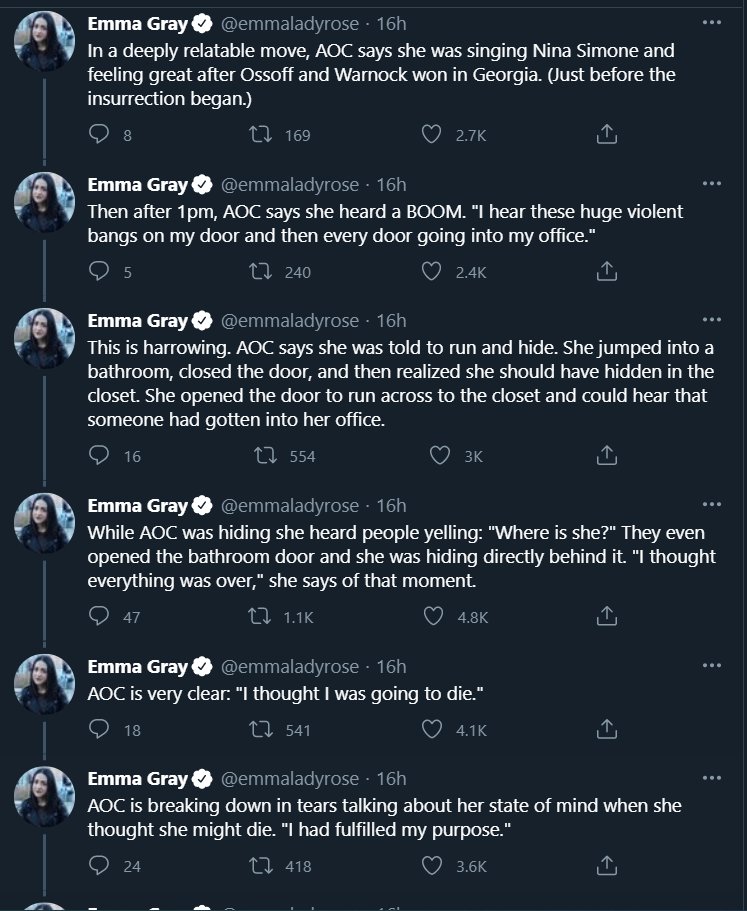Screen dimensions: 747x911
Task: Open the @emmaladyrose handle on the BOOM tweet
Action: pos(289,184)
